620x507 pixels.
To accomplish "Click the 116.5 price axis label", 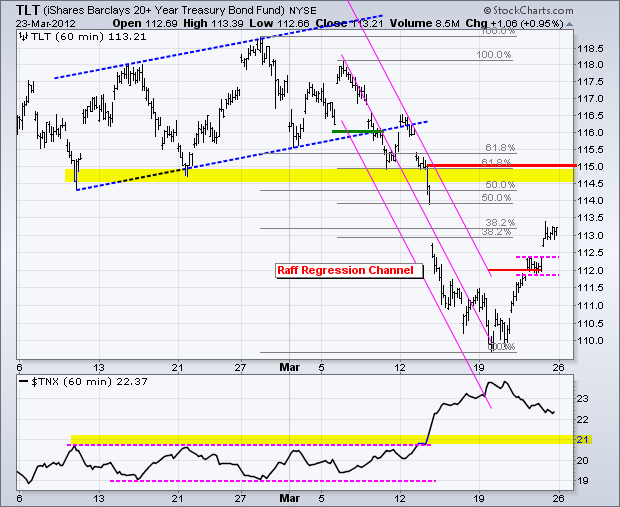I will [590, 116].
